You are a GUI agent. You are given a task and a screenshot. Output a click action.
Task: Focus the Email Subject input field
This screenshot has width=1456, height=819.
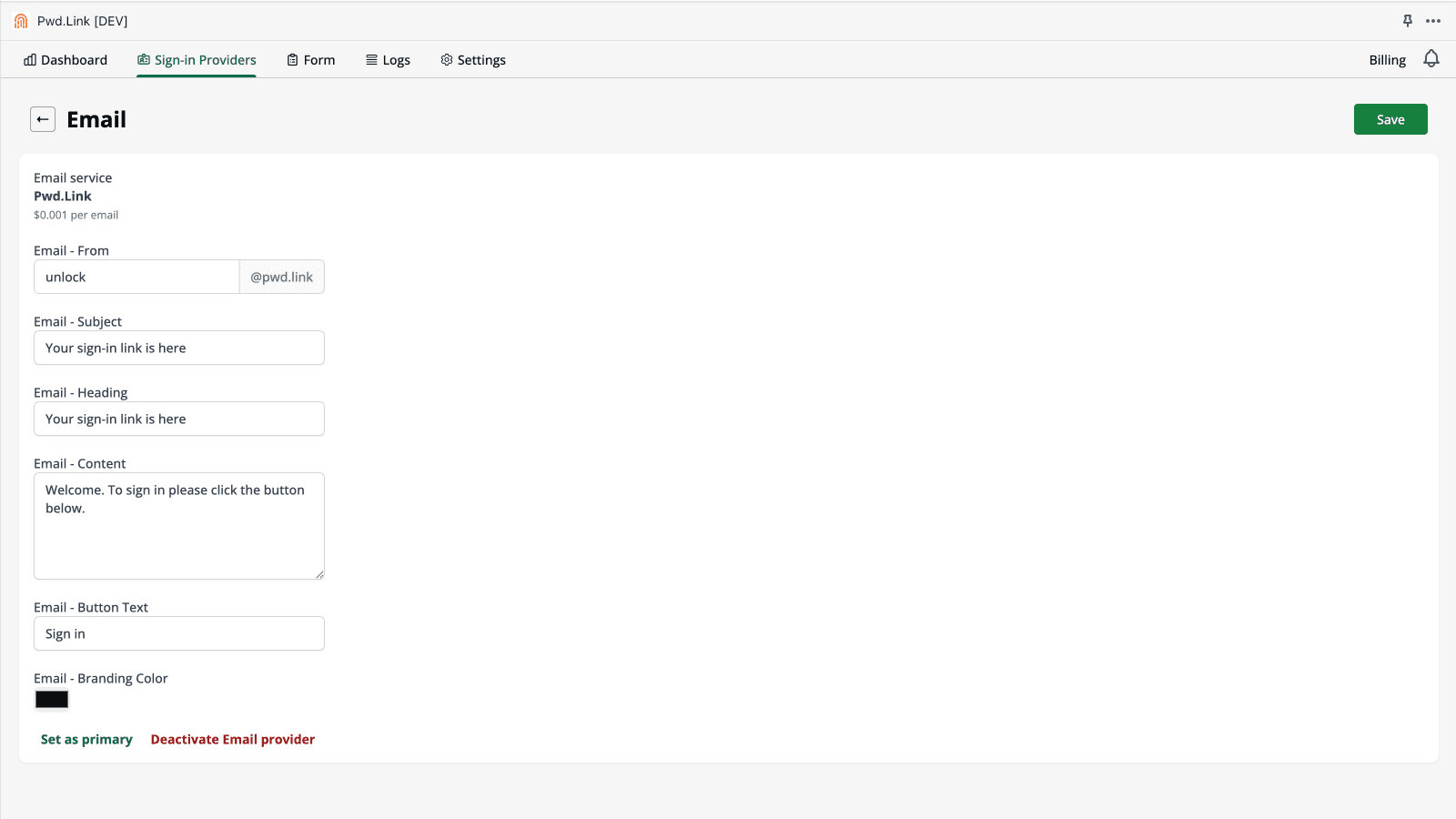pos(179,348)
